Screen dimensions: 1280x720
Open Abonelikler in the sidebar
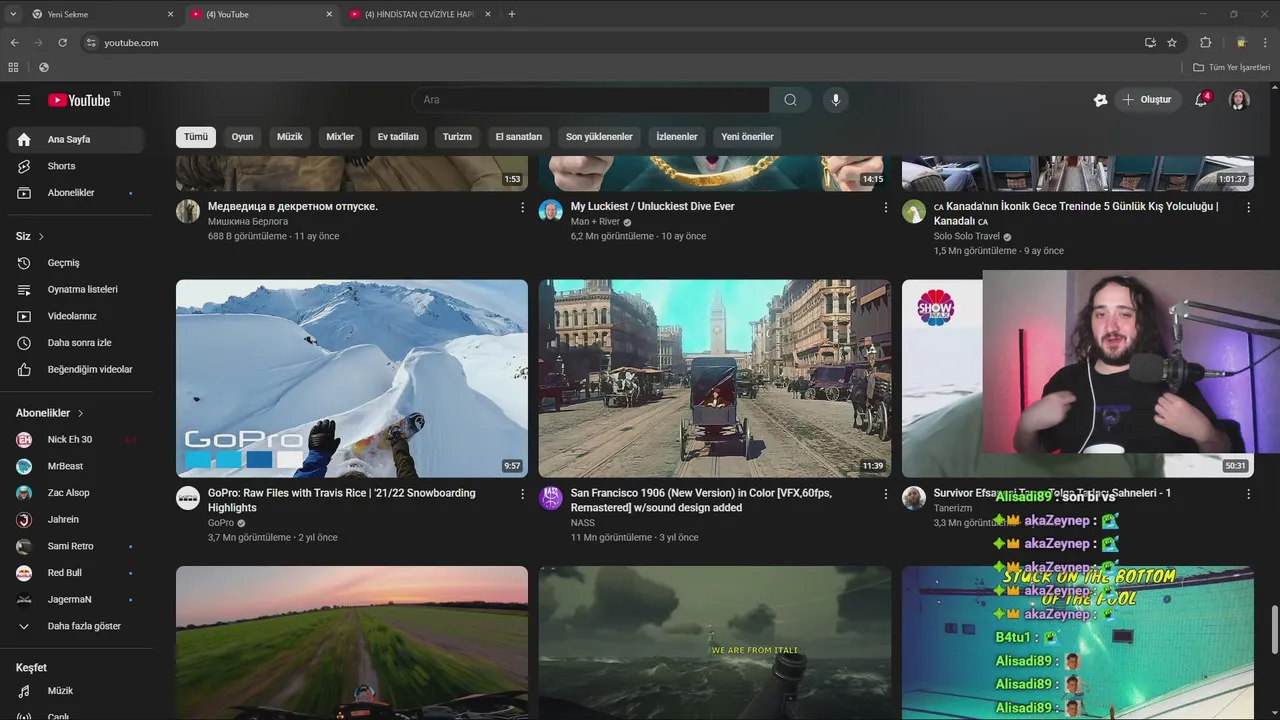tap(76, 192)
